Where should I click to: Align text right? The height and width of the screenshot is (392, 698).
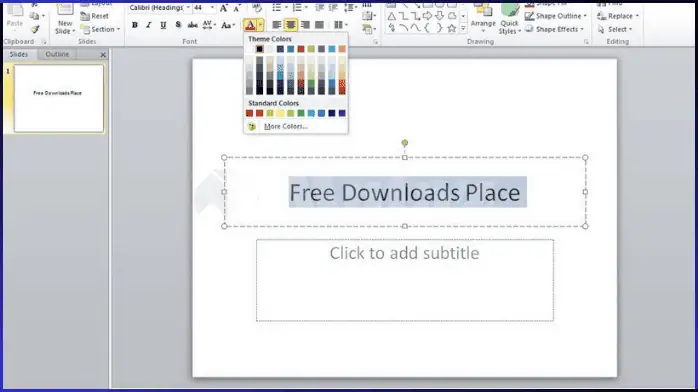coord(305,25)
